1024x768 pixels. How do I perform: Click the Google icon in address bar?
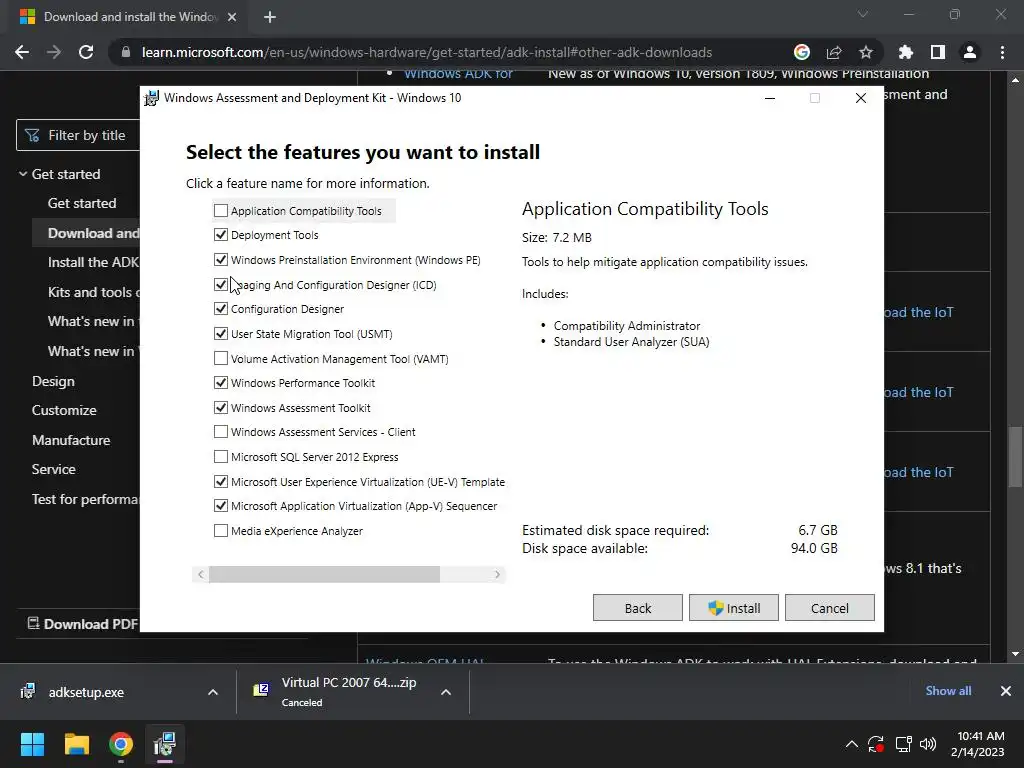coord(801,52)
